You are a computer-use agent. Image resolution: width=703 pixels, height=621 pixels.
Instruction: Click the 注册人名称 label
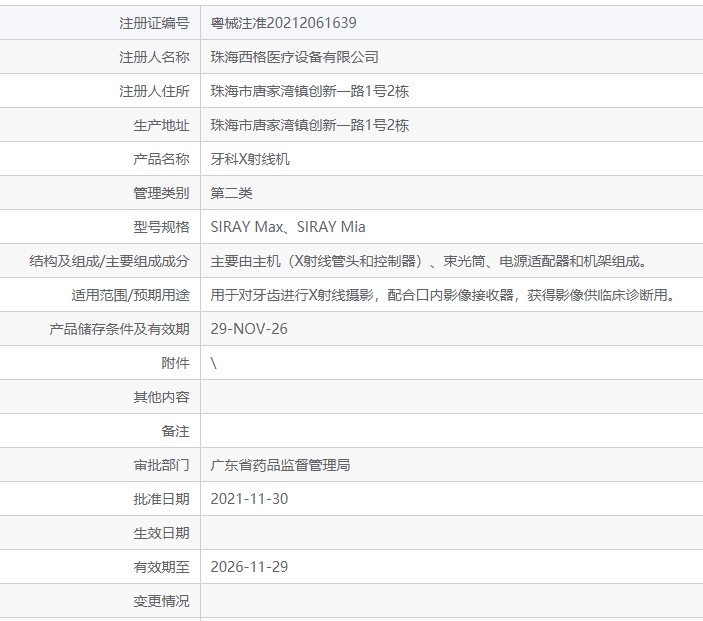tap(154, 57)
